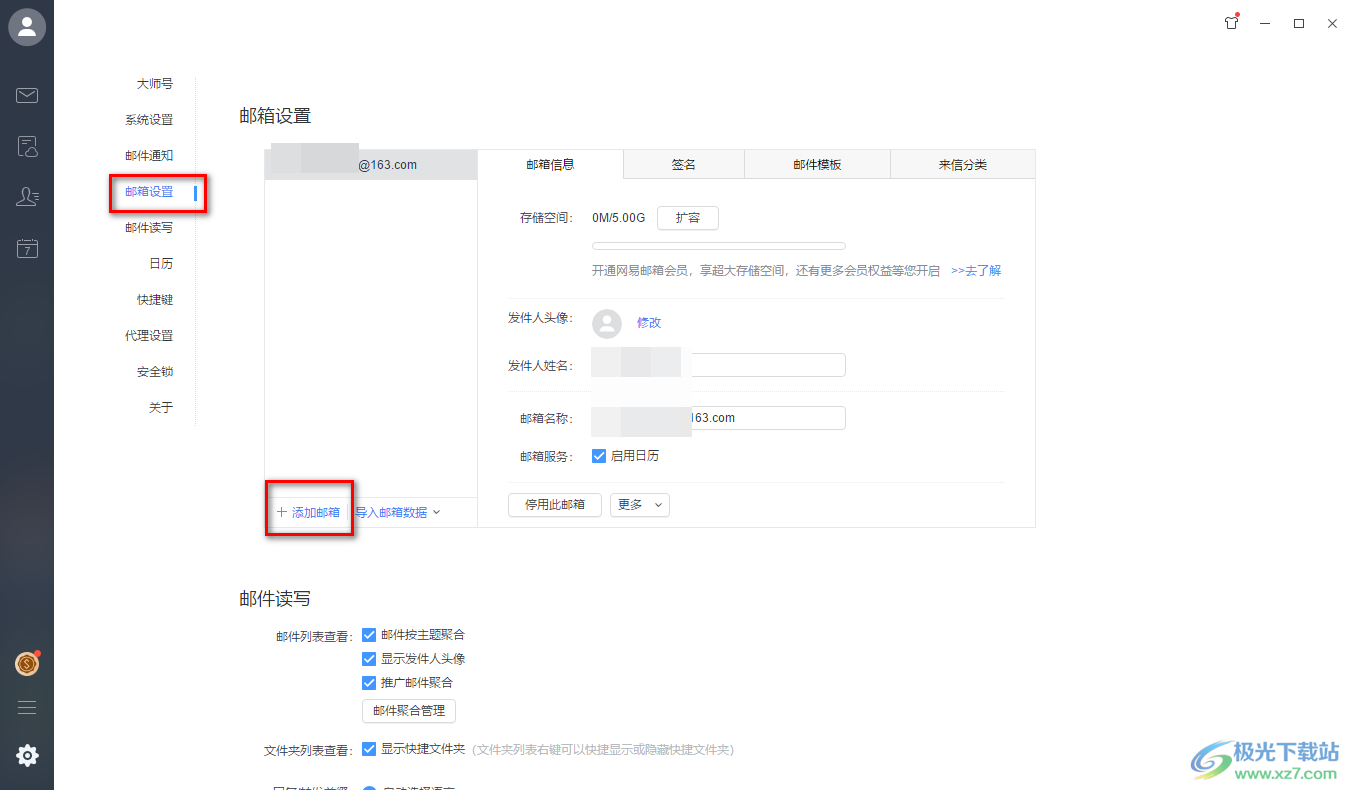The image size is (1350, 790).
Task: Switch to 邮件模板 tab
Action: [817, 165]
